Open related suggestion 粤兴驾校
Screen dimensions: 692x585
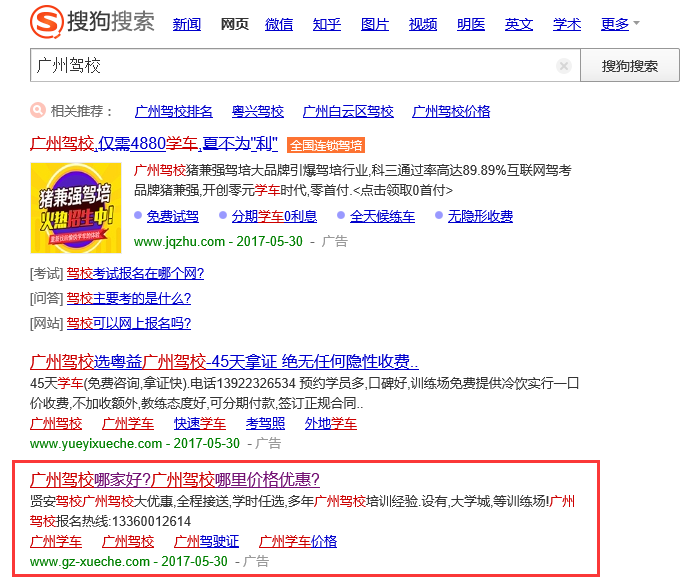click(258, 111)
